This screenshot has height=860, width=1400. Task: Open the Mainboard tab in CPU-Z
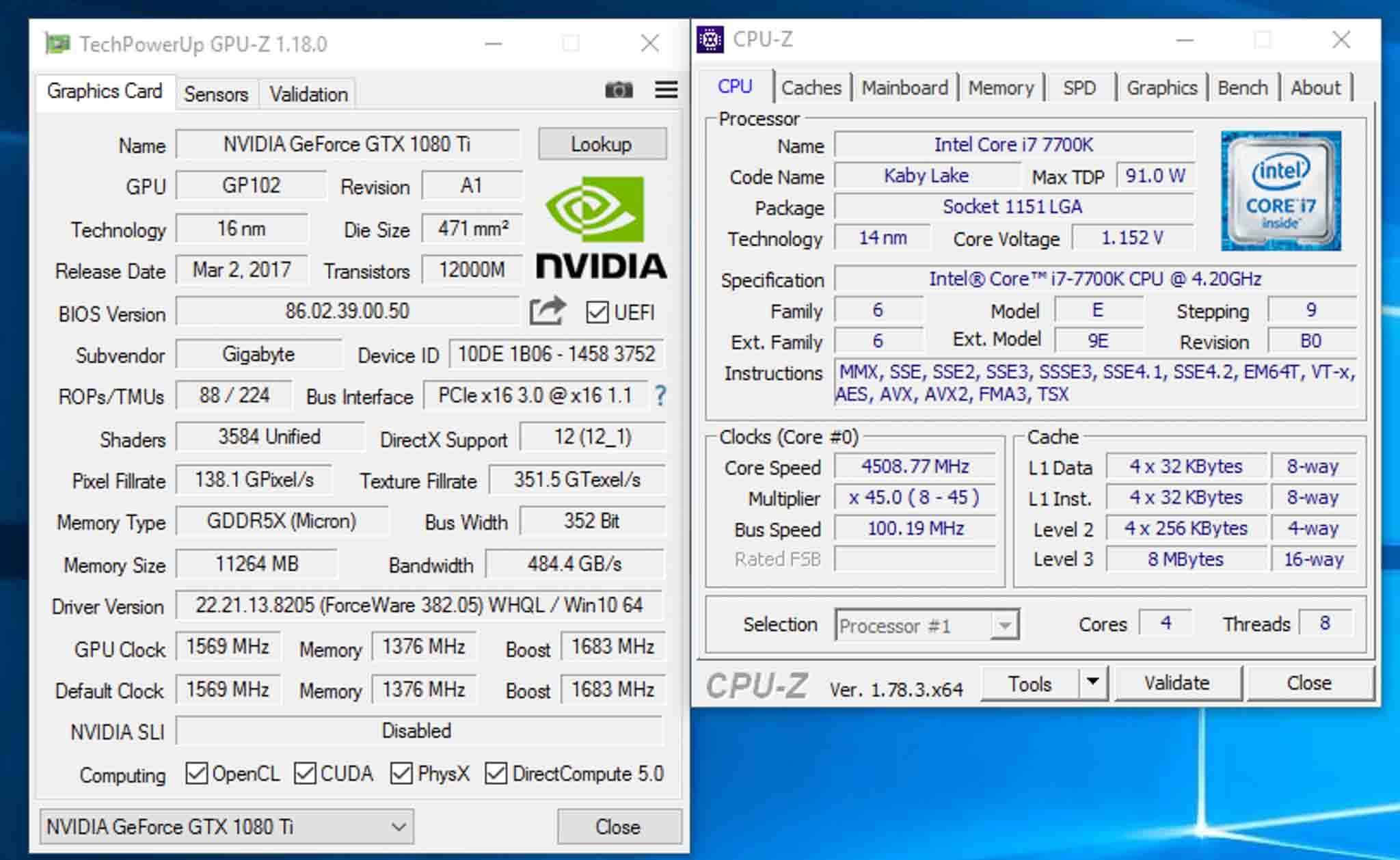(904, 88)
